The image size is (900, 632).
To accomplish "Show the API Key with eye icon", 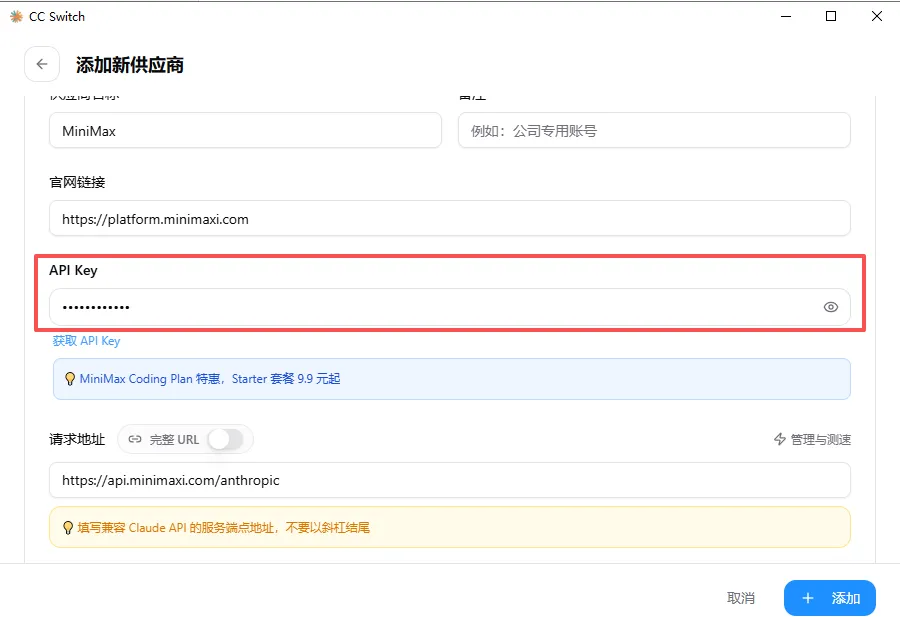I will [831, 307].
